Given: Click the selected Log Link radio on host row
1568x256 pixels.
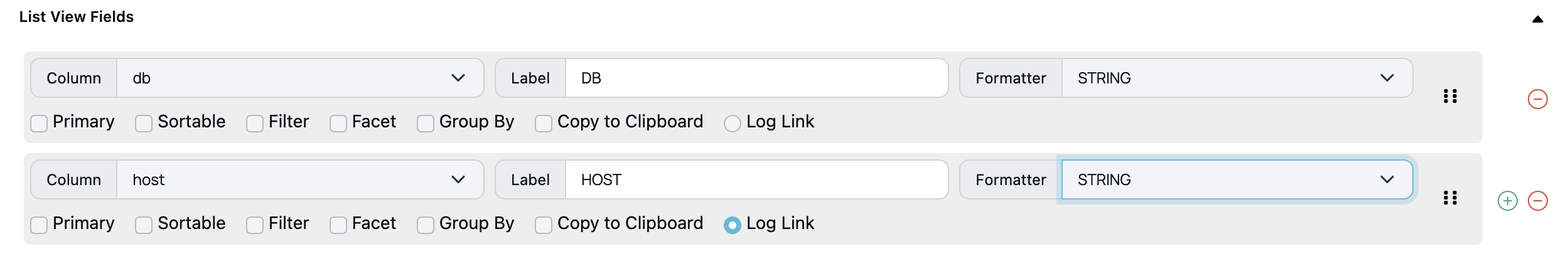Looking at the screenshot, I should (733, 225).
